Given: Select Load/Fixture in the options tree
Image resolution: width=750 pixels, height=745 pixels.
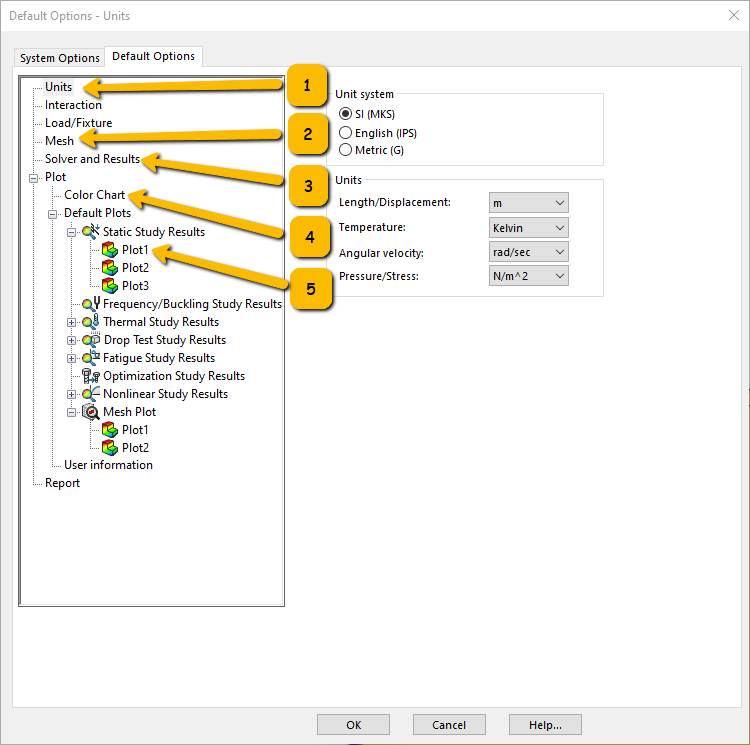Looking at the screenshot, I should tap(78, 123).
